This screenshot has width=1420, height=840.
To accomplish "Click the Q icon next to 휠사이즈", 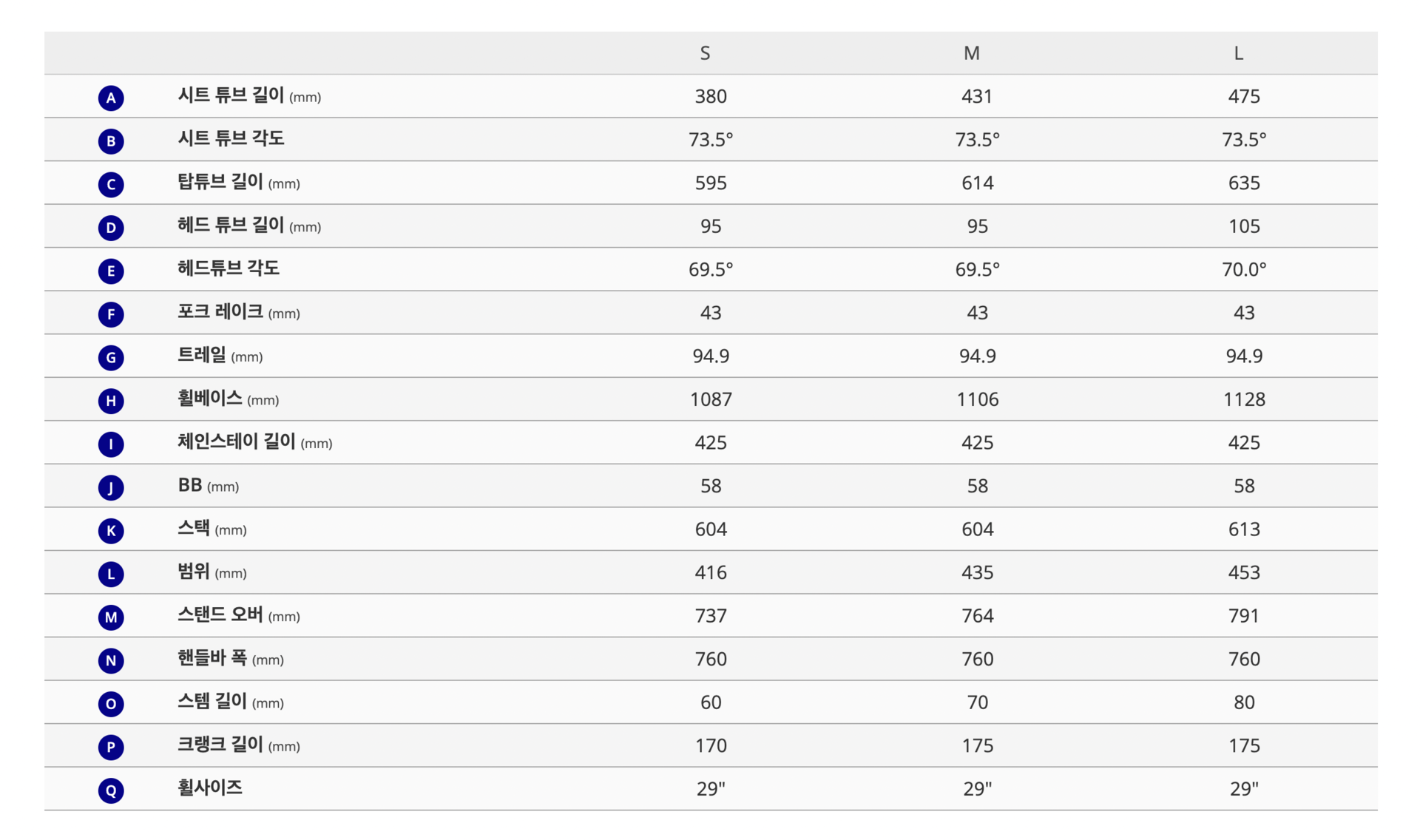I will point(111,790).
